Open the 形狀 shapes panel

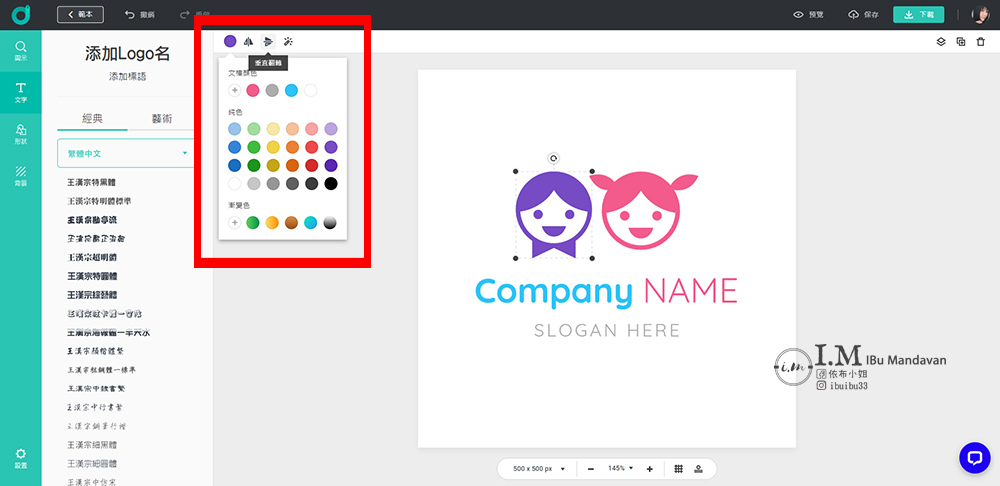pyautogui.click(x=20, y=134)
